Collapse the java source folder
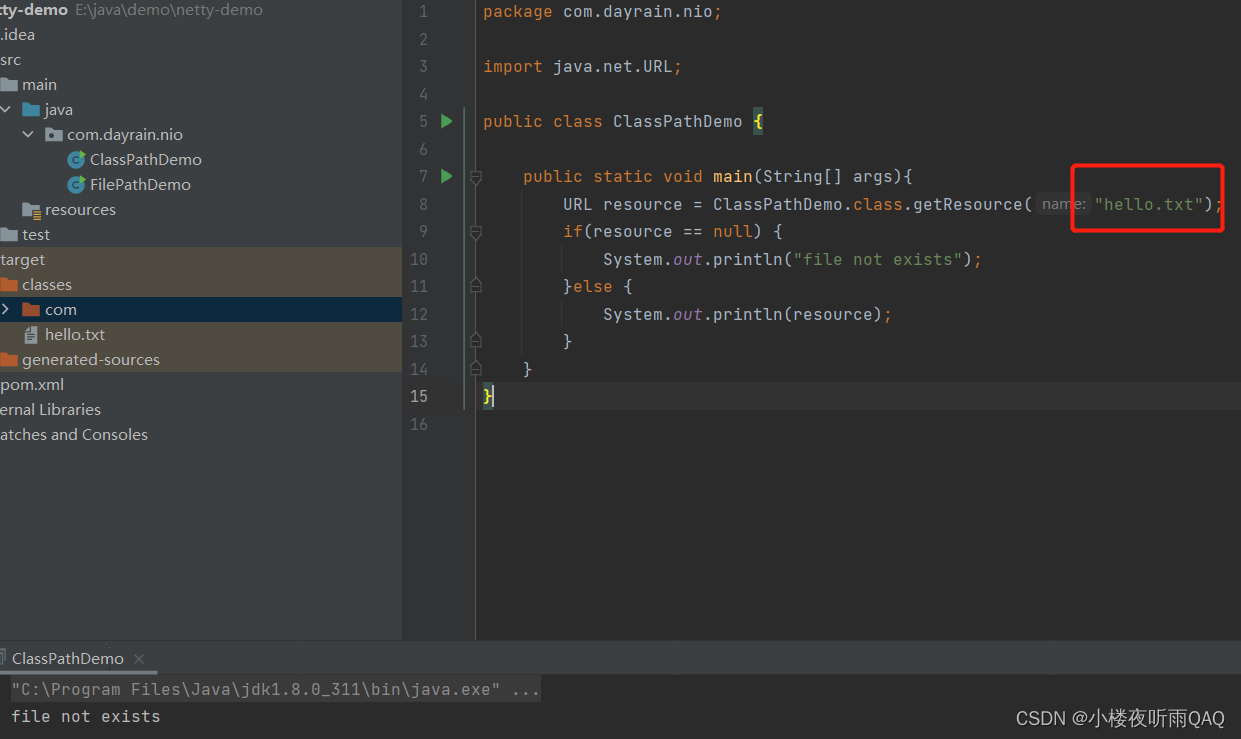 pyautogui.click(x=6, y=110)
